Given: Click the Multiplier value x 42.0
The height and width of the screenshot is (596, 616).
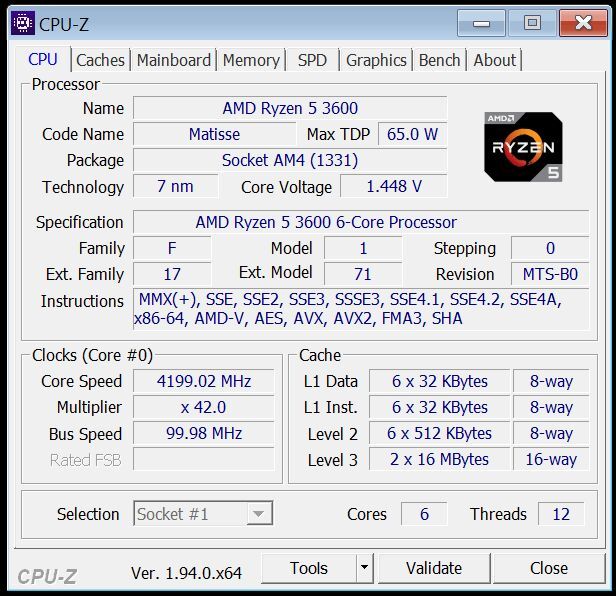Looking at the screenshot, I should tap(204, 407).
